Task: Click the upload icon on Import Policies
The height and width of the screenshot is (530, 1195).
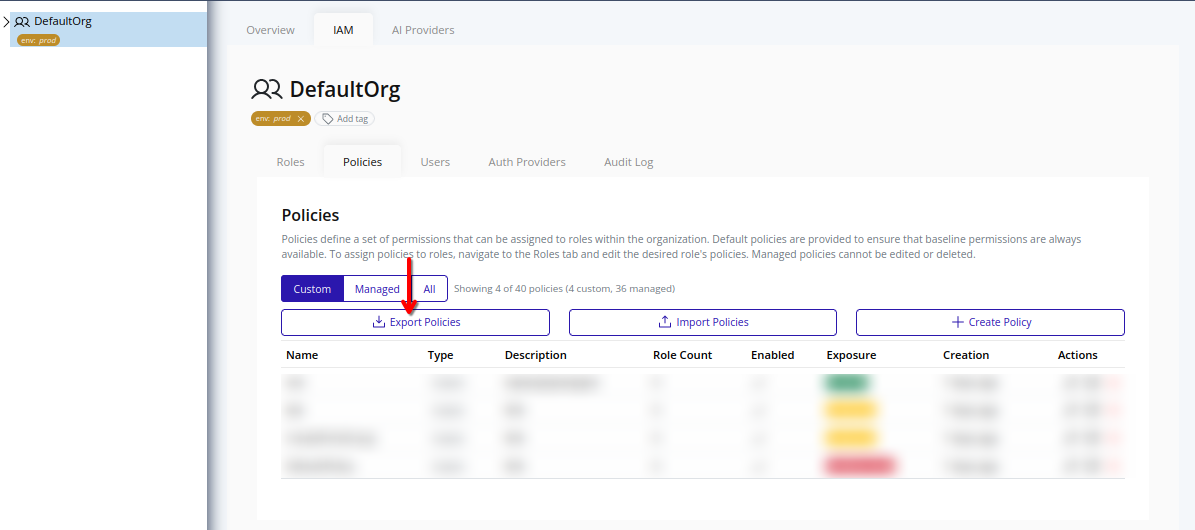Action: point(665,322)
